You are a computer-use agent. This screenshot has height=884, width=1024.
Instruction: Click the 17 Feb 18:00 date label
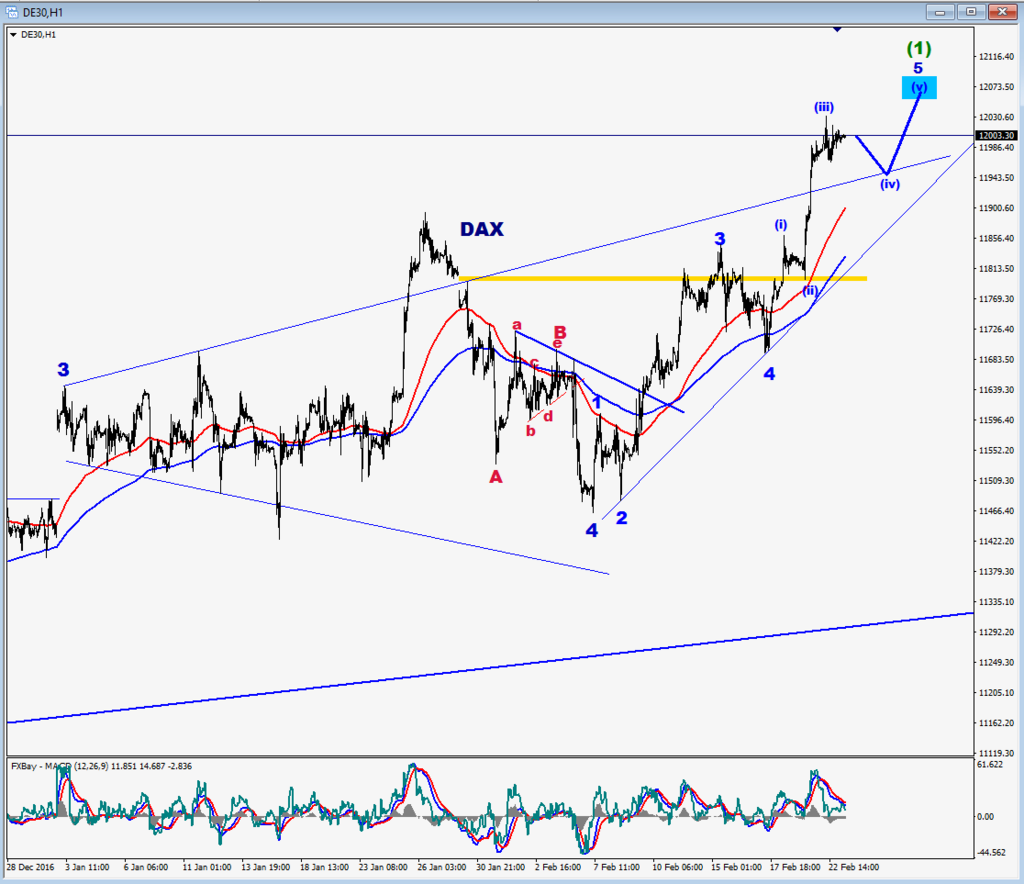[795, 867]
